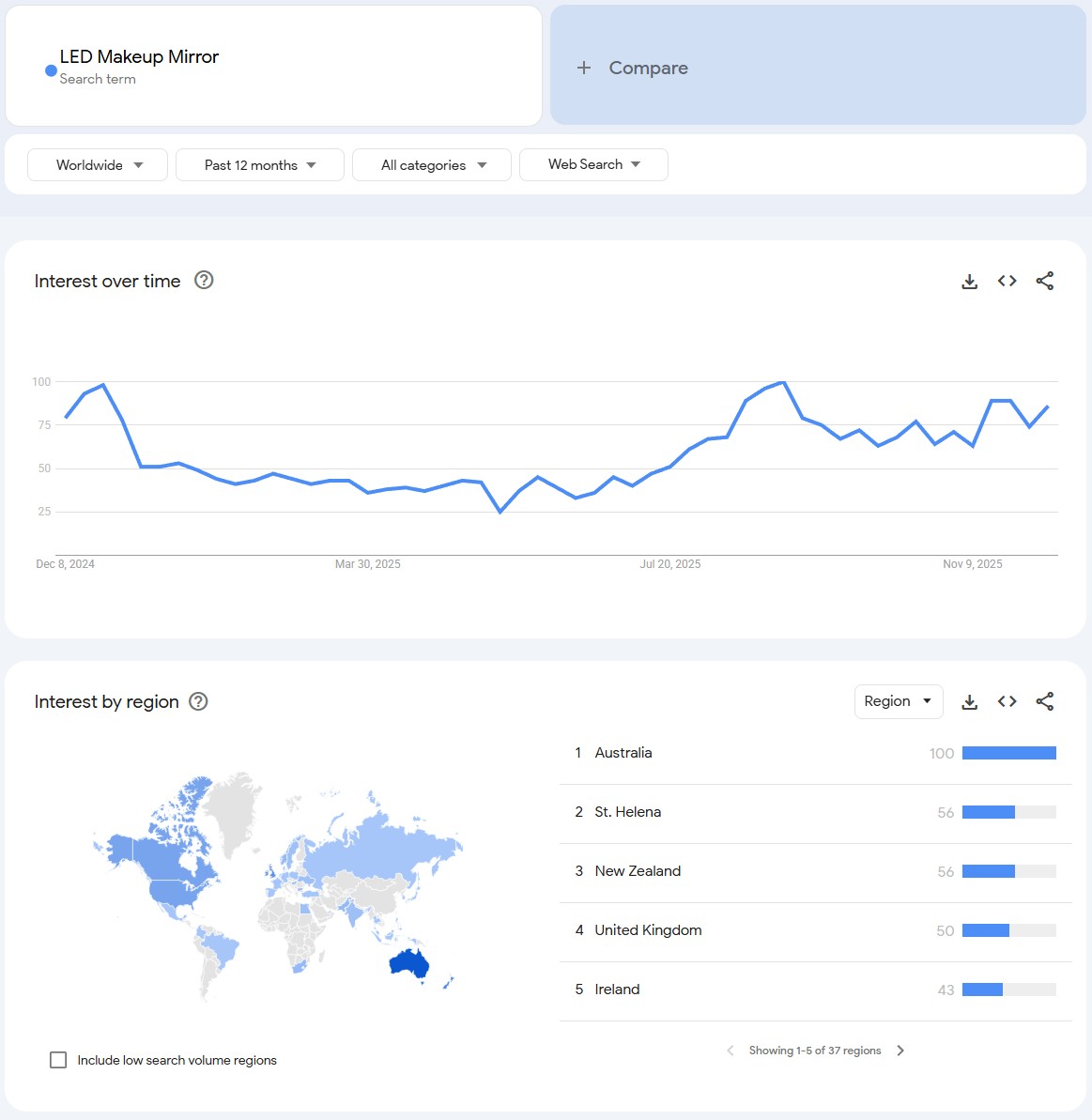Screen dimensions: 1092x1120
Task: Enable Include low search volume regions
Action: 58,1060
